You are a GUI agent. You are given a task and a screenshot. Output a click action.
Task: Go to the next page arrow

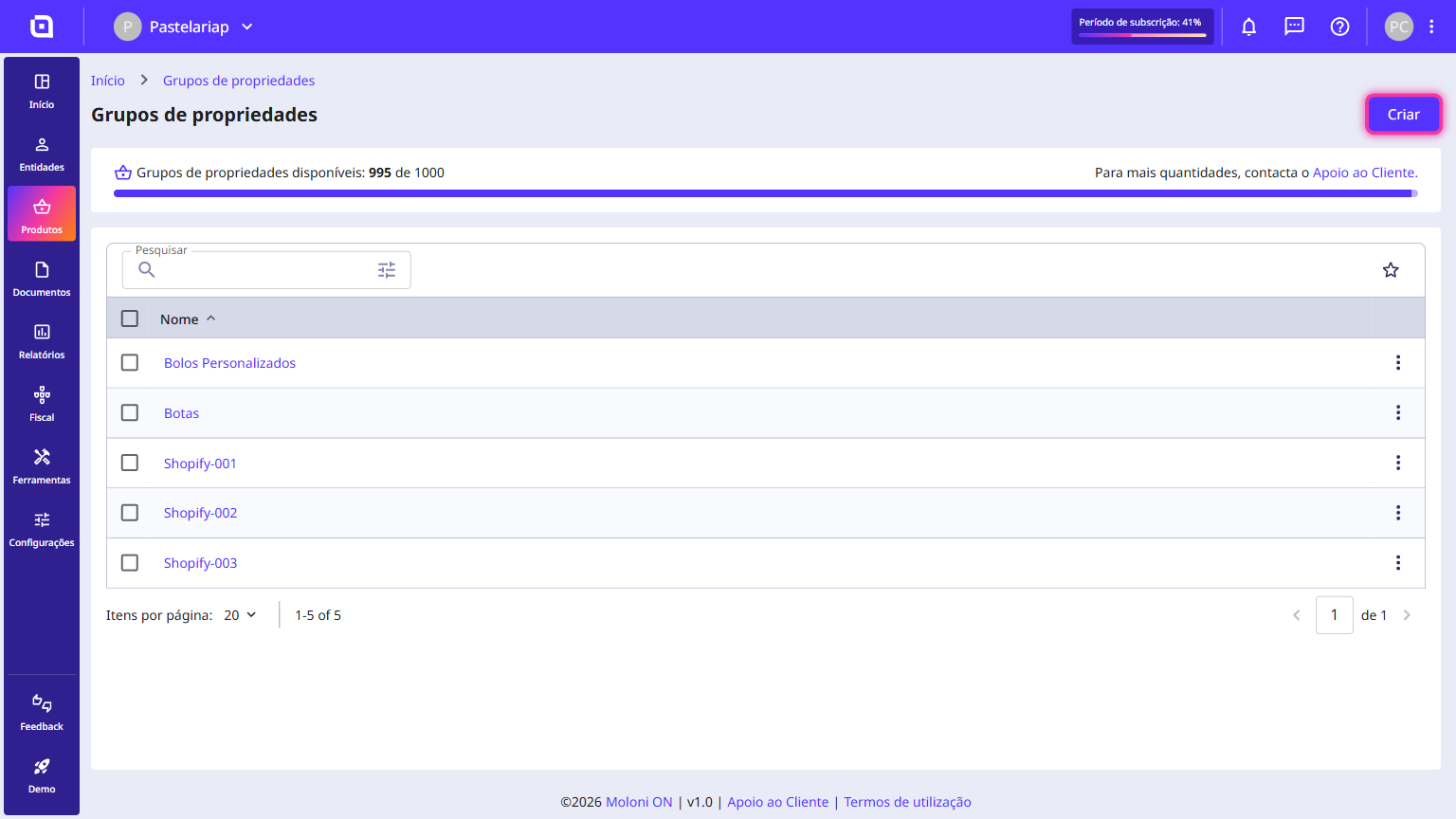1407,615
